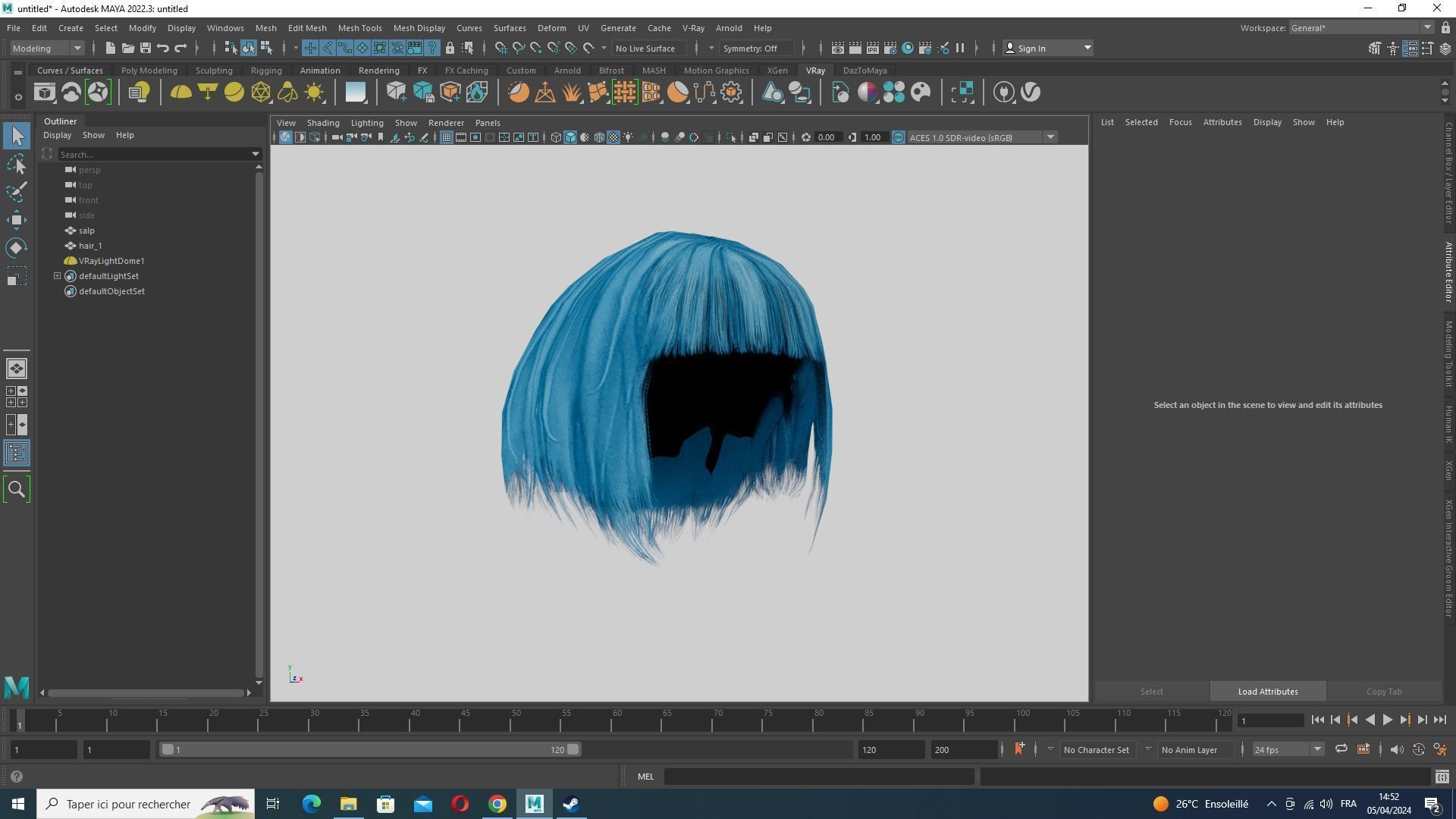Click the V-Ray sun light shelf icon

coord(314,93)
